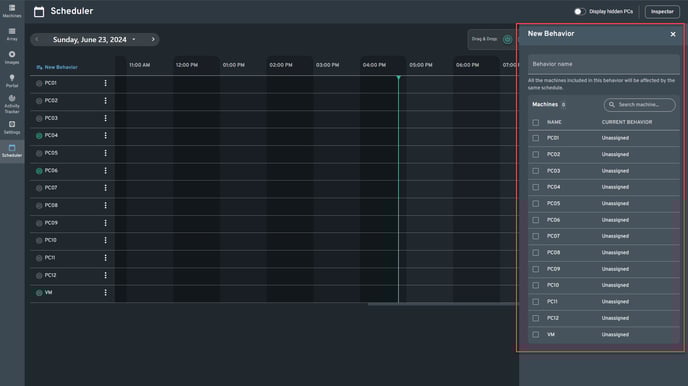
Task: Click the CURRENT BEHAVIOR column header
Action: 627,122
